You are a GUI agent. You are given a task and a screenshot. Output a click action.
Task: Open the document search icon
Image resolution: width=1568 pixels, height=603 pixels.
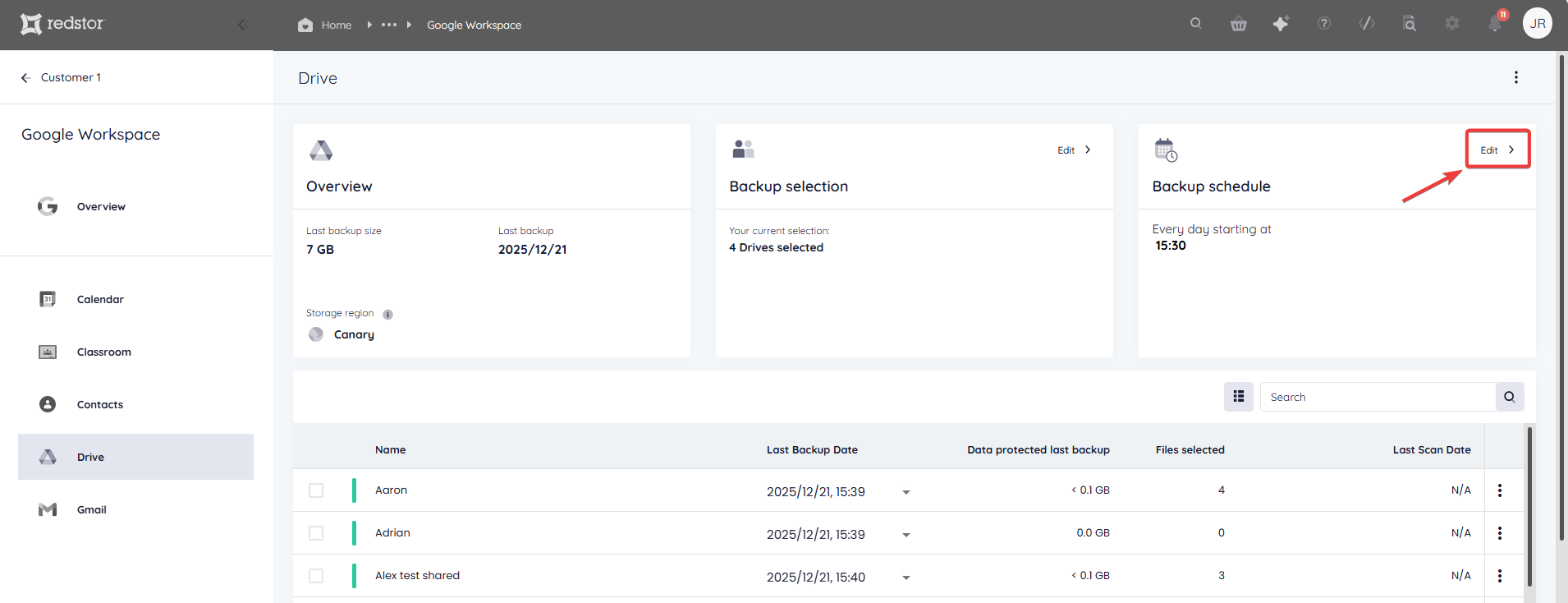click(1410, 24)
